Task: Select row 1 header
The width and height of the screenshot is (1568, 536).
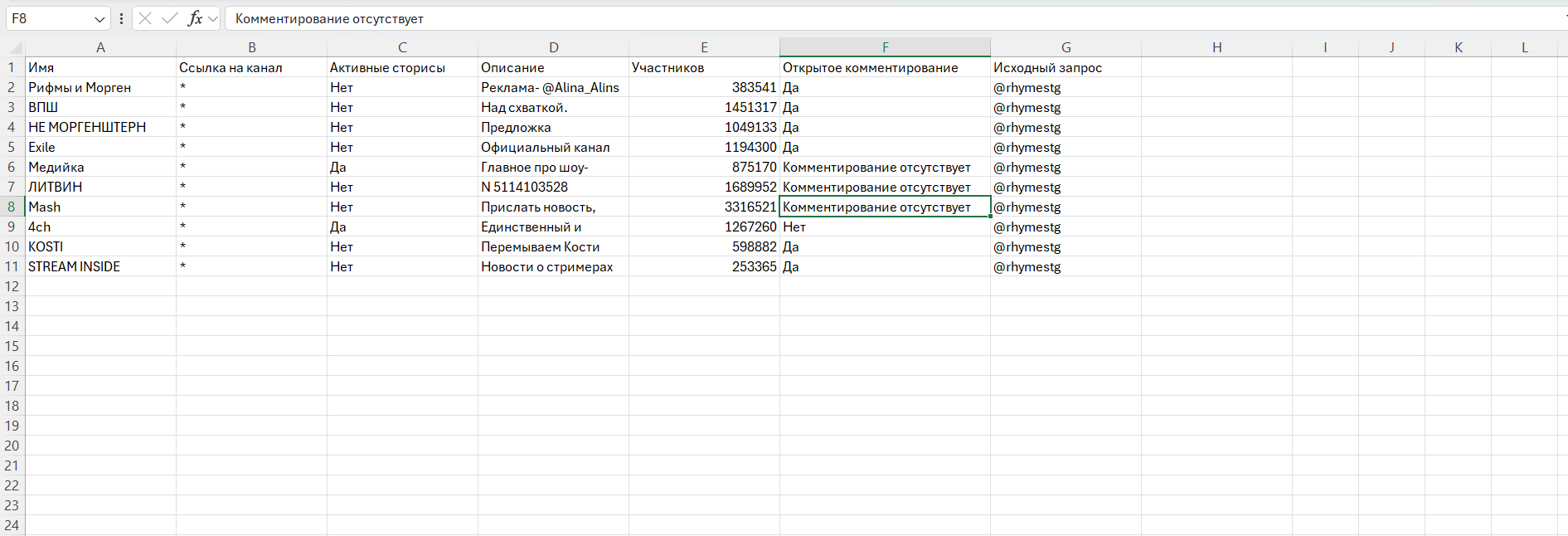Action: 12,67
